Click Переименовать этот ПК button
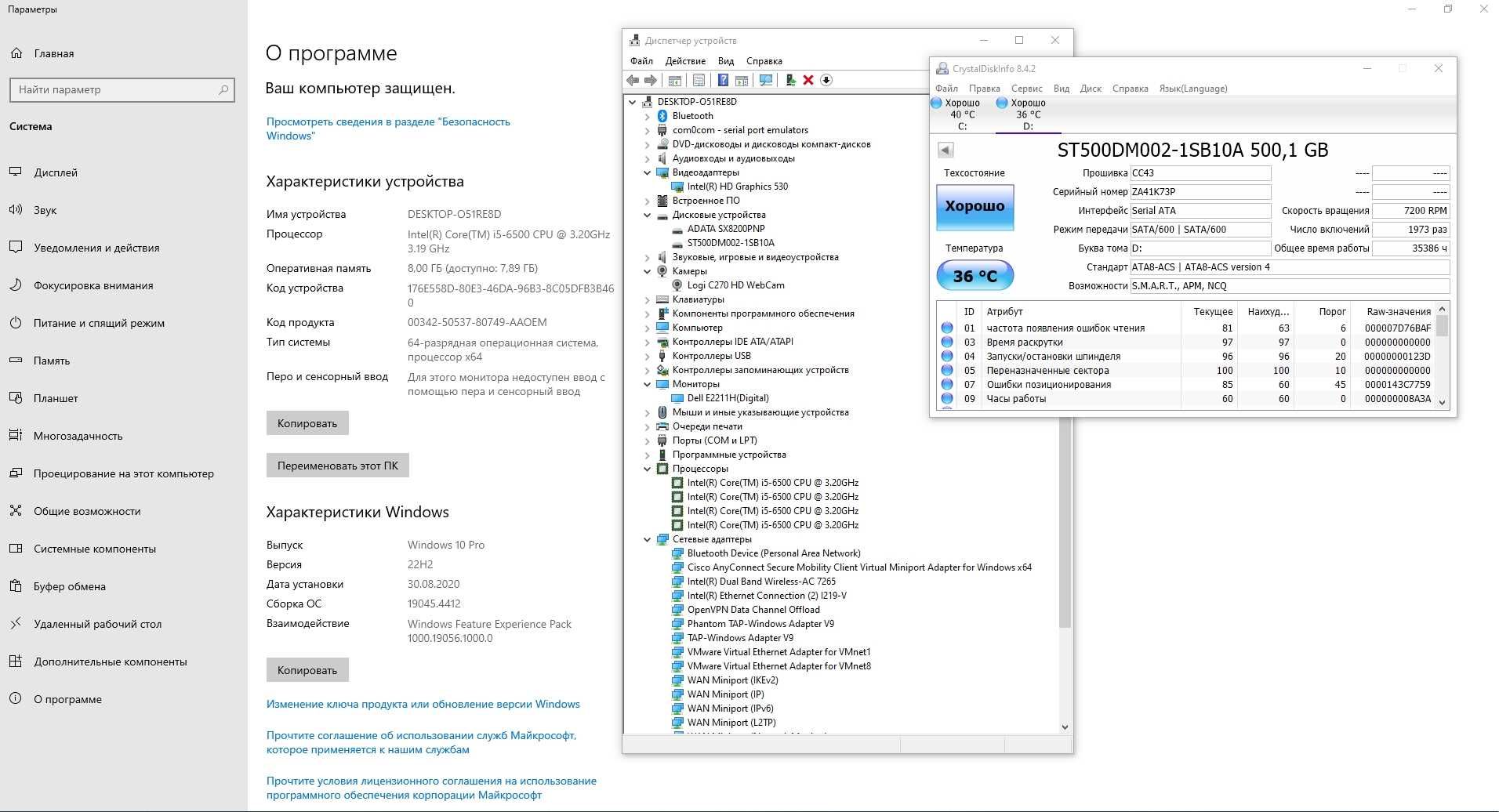Screen dimensions: 1499x812 (x=337, y=466)
